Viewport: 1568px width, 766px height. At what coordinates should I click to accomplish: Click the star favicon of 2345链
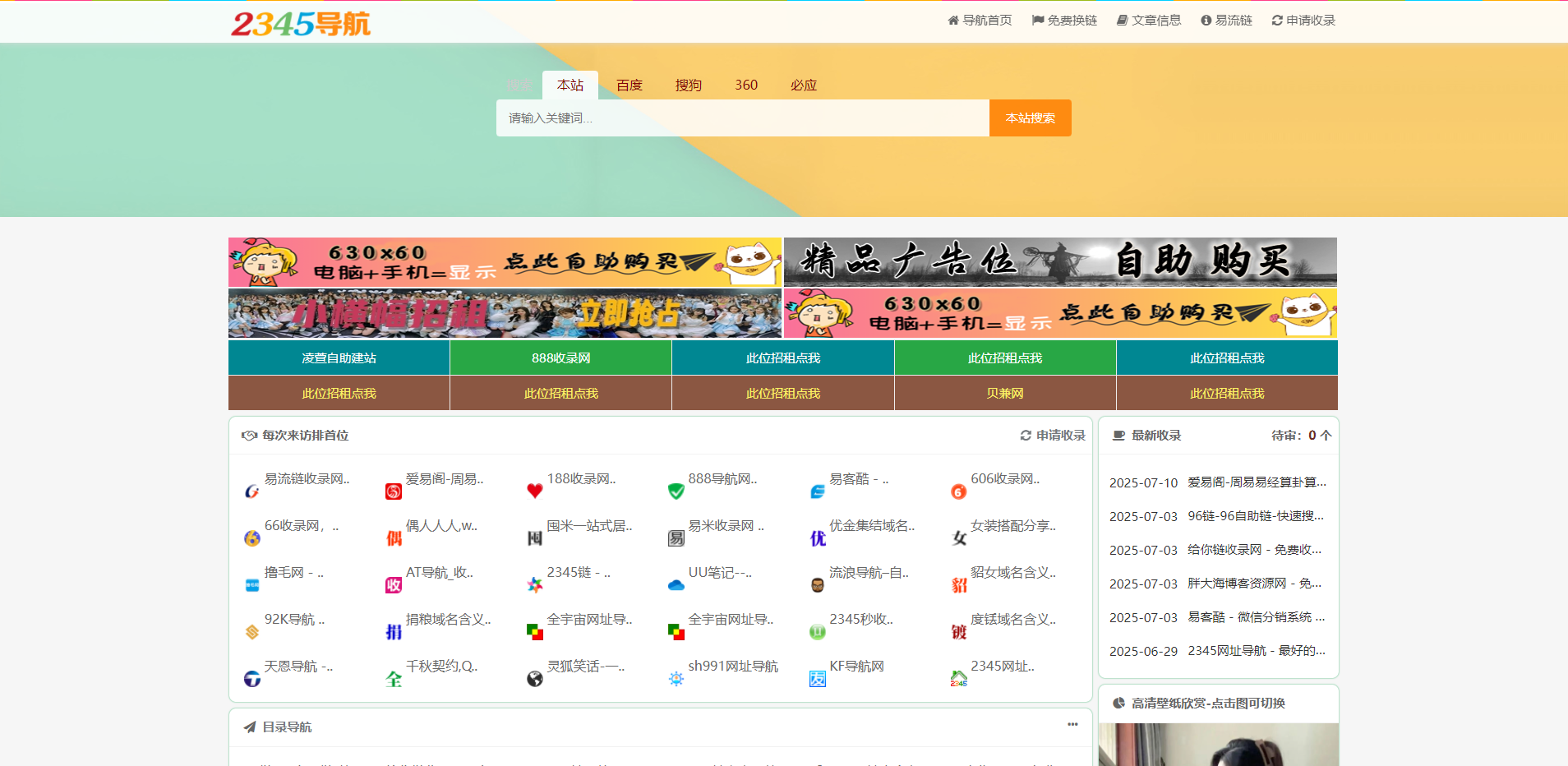535,585
